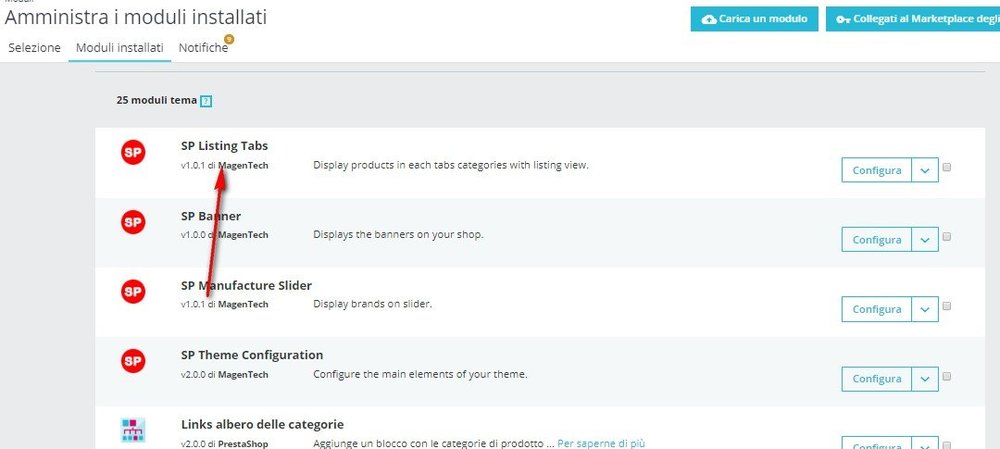Click the SP Manufacture Slider module logo
The width and height of the screenshot is (1000, 449).
click(x=133, y=291)
